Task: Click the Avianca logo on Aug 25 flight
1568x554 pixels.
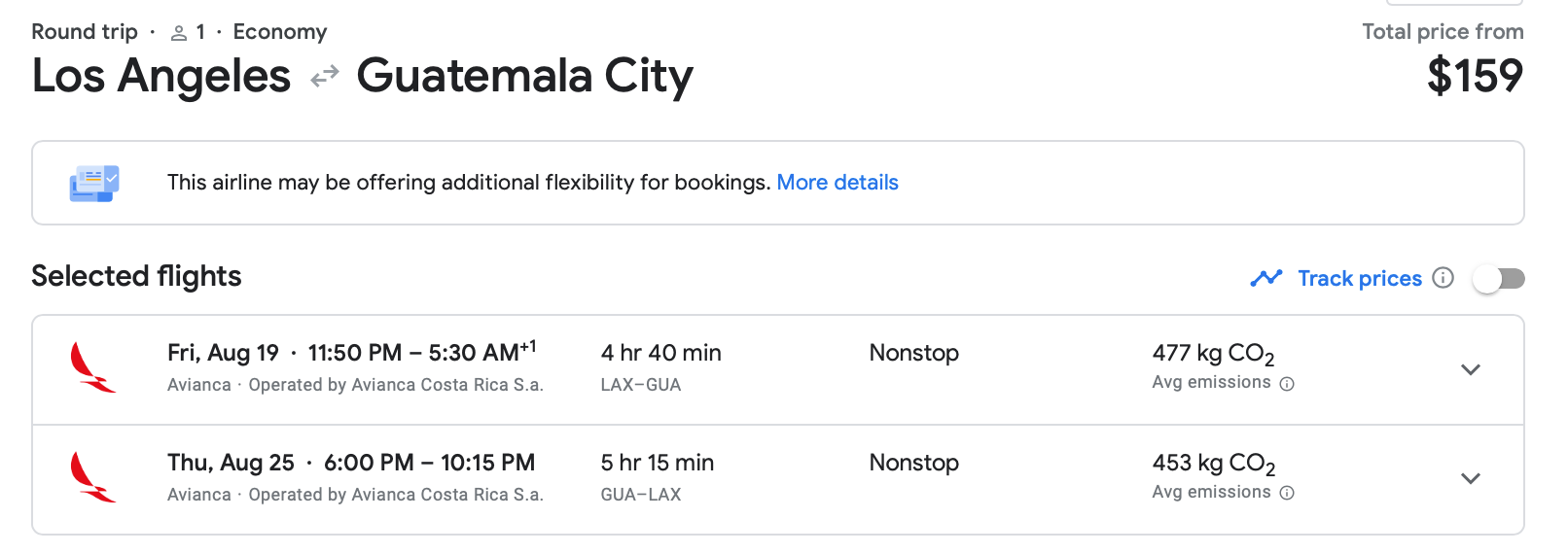Action: [x=92, y=477]
